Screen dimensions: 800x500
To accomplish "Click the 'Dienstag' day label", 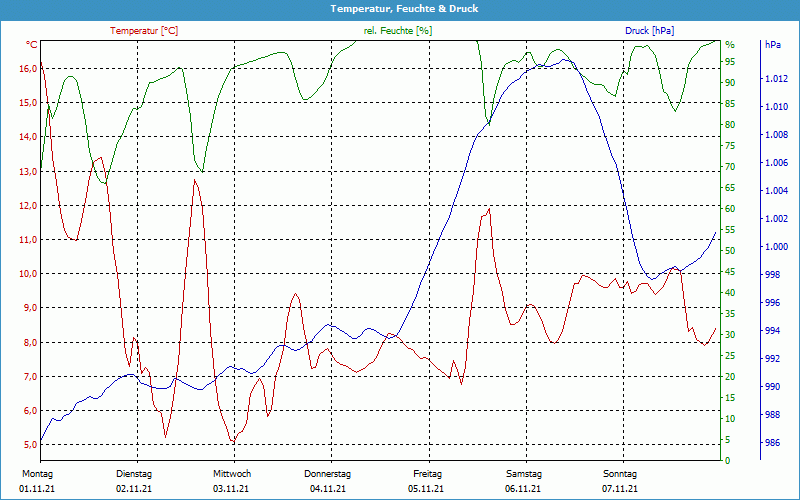I will click(x=134, y=474).
